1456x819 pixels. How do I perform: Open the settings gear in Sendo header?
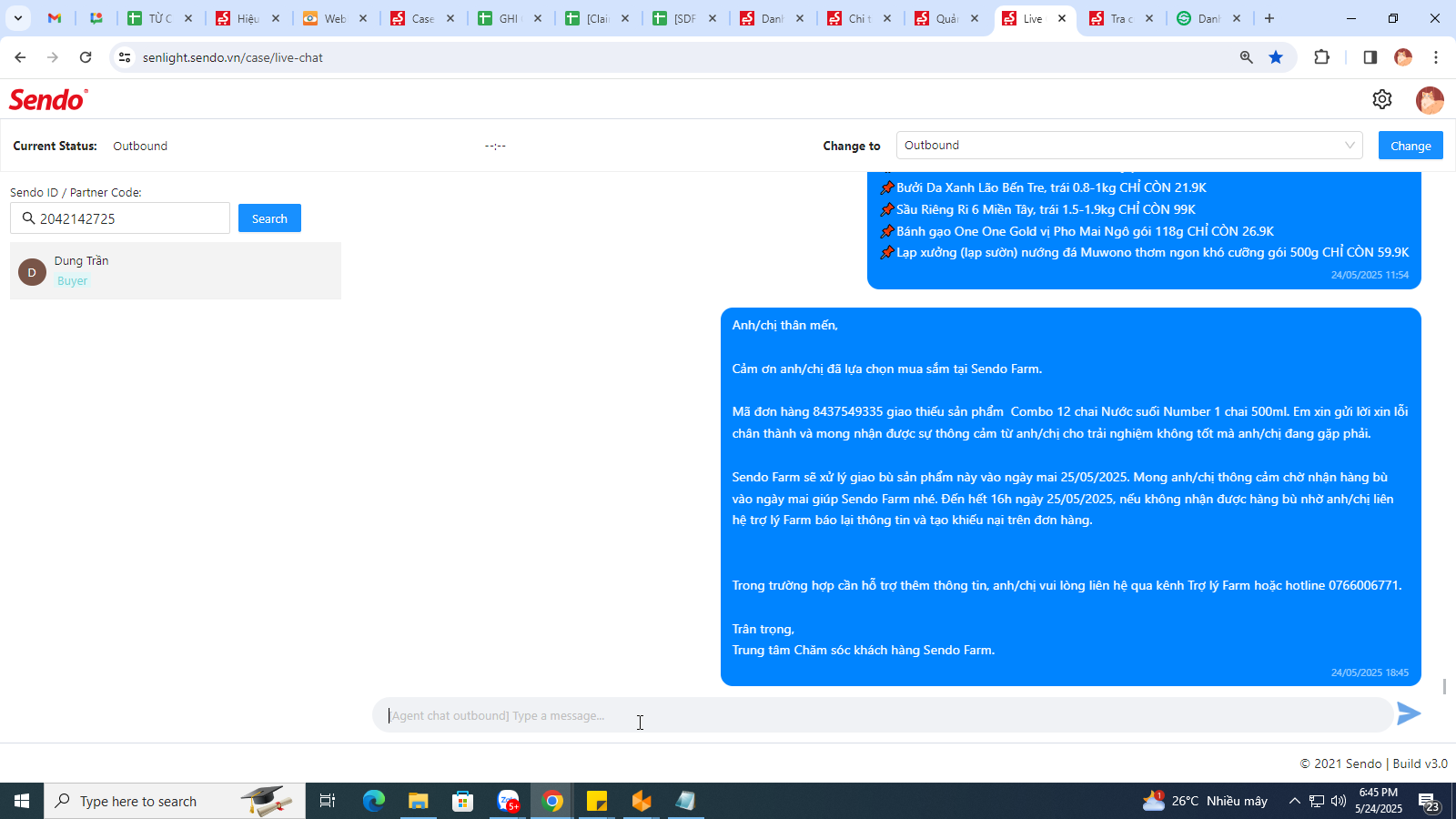pos(1382,99)
